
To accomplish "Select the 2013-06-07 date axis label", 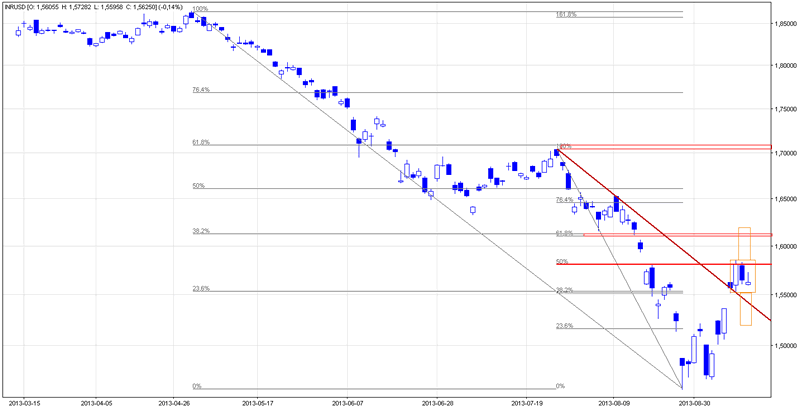I will tap(347, 403).
